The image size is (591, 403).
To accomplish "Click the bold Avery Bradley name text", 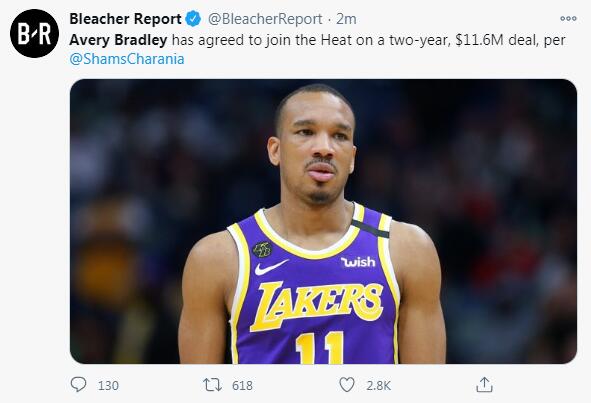I will (118, 40).
